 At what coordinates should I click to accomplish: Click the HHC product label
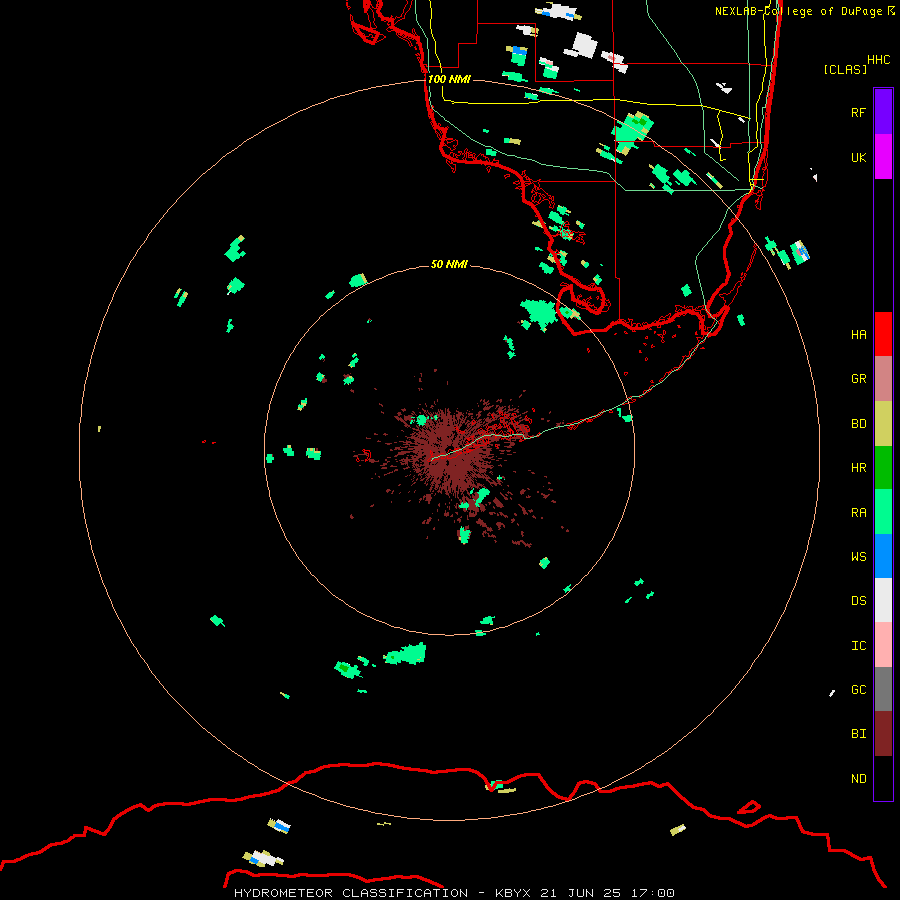(x=878, y=60)
